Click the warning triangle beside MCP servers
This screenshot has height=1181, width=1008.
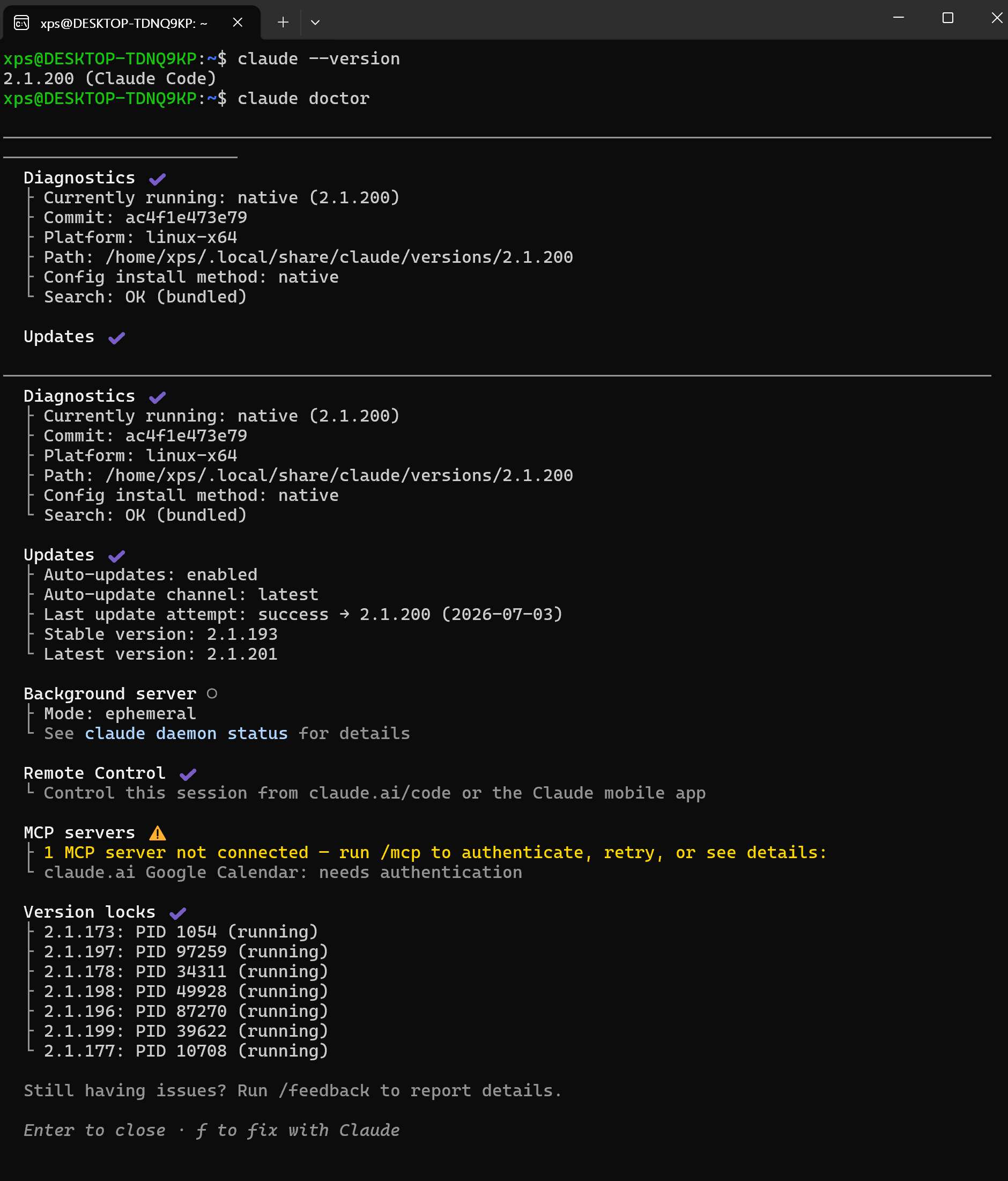click(157, 833)
